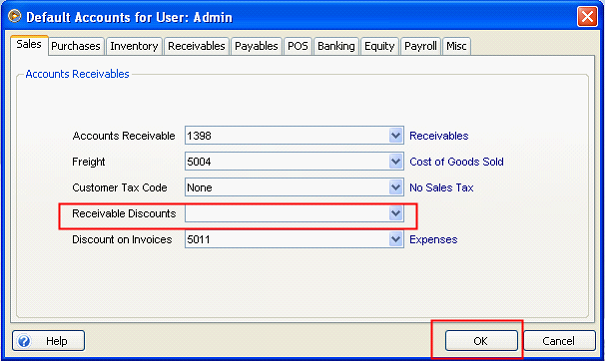Screen dimensions: 606x362
Task: Click the Cost of Goods Sold label
Action: pos(456,162)
